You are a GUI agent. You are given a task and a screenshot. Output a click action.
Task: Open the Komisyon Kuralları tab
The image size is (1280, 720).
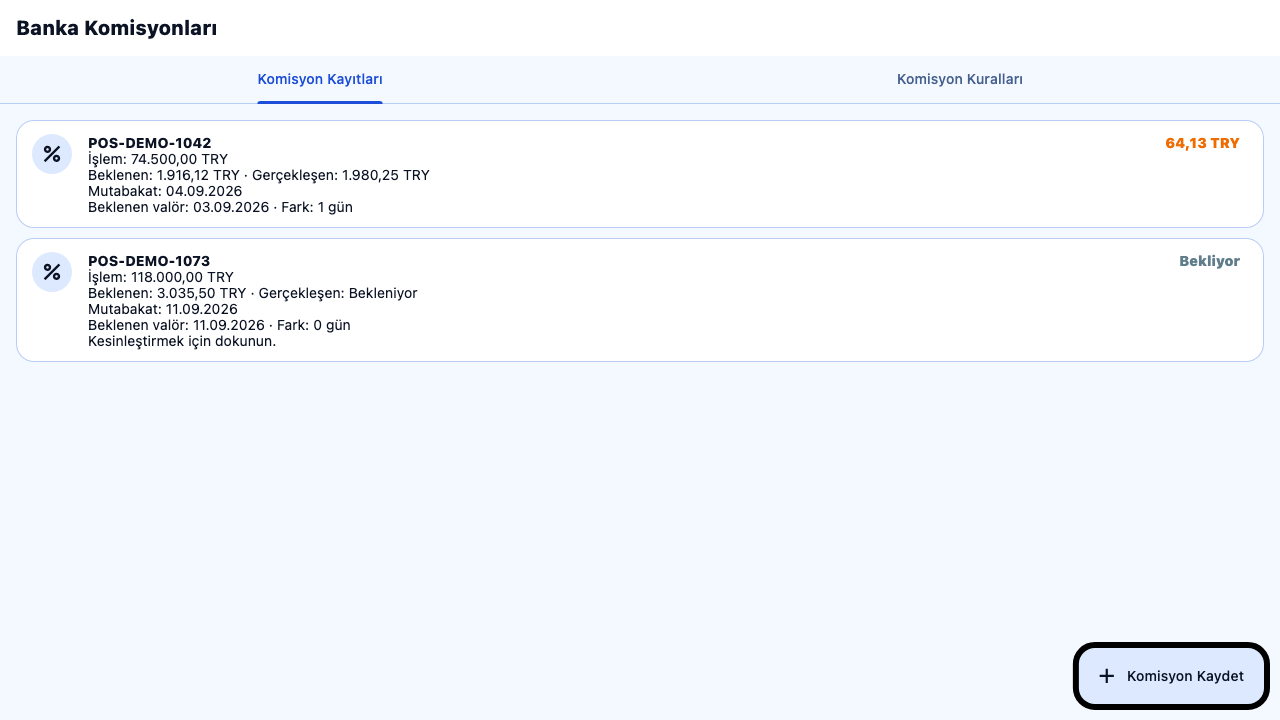[960, 79]
